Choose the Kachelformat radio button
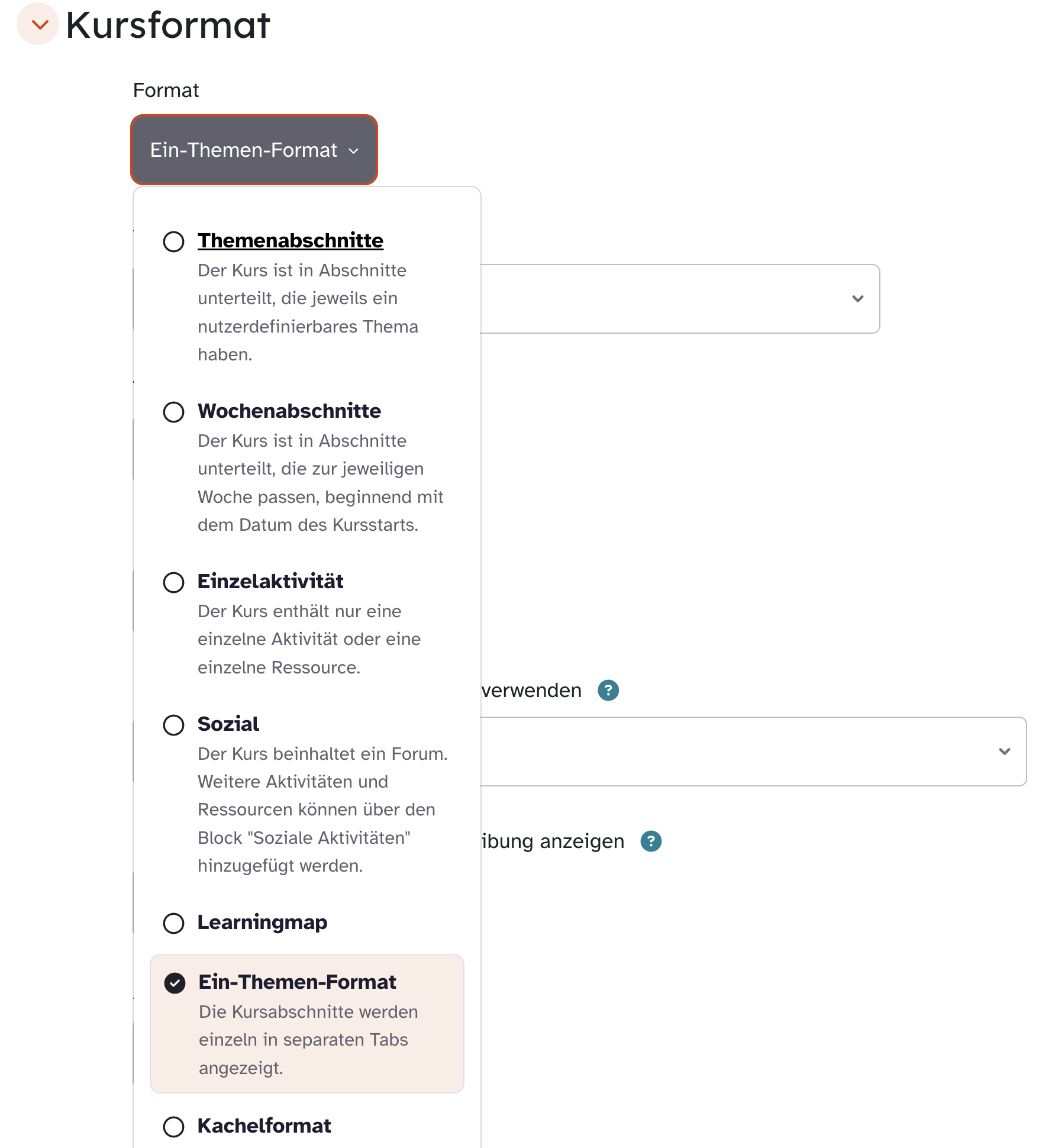Image resolution: width=1039 pixels, height=1148 pixels. pos(173,1127)
